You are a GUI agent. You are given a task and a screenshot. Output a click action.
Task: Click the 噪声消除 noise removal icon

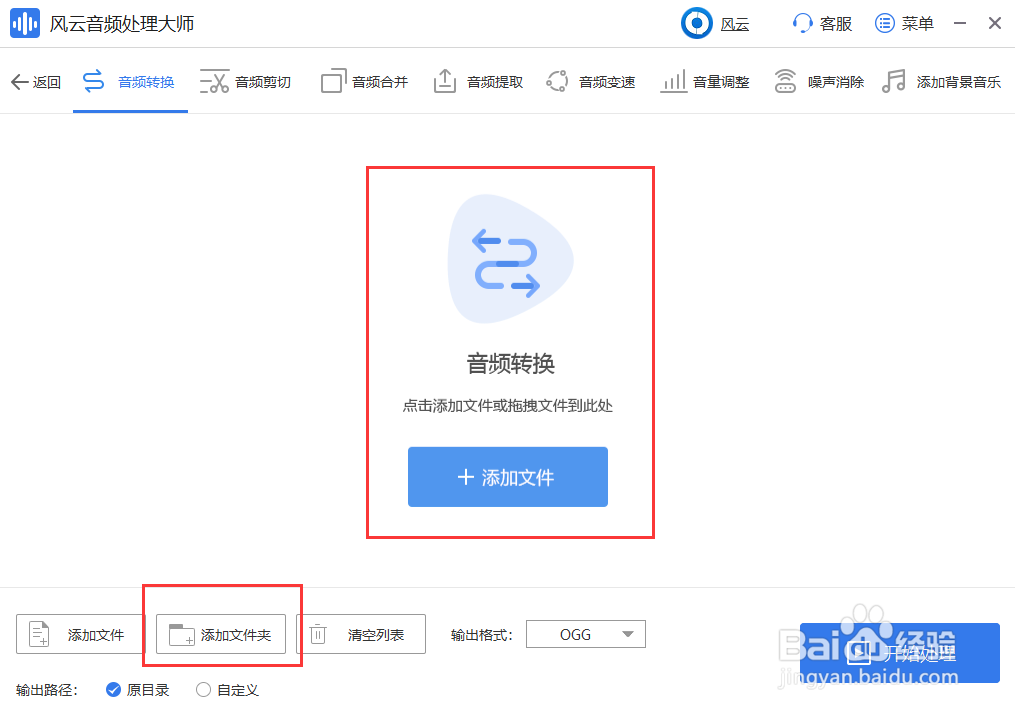coord(785,82)
